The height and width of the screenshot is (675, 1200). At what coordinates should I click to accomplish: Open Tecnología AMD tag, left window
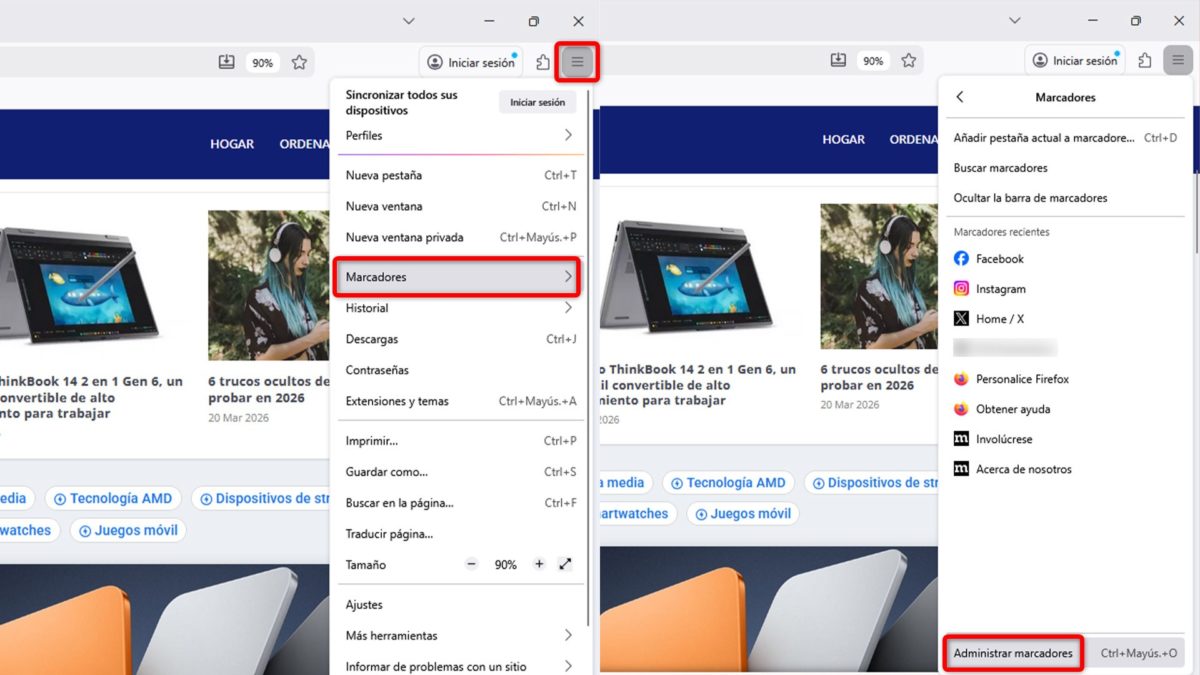coord(113,498)
